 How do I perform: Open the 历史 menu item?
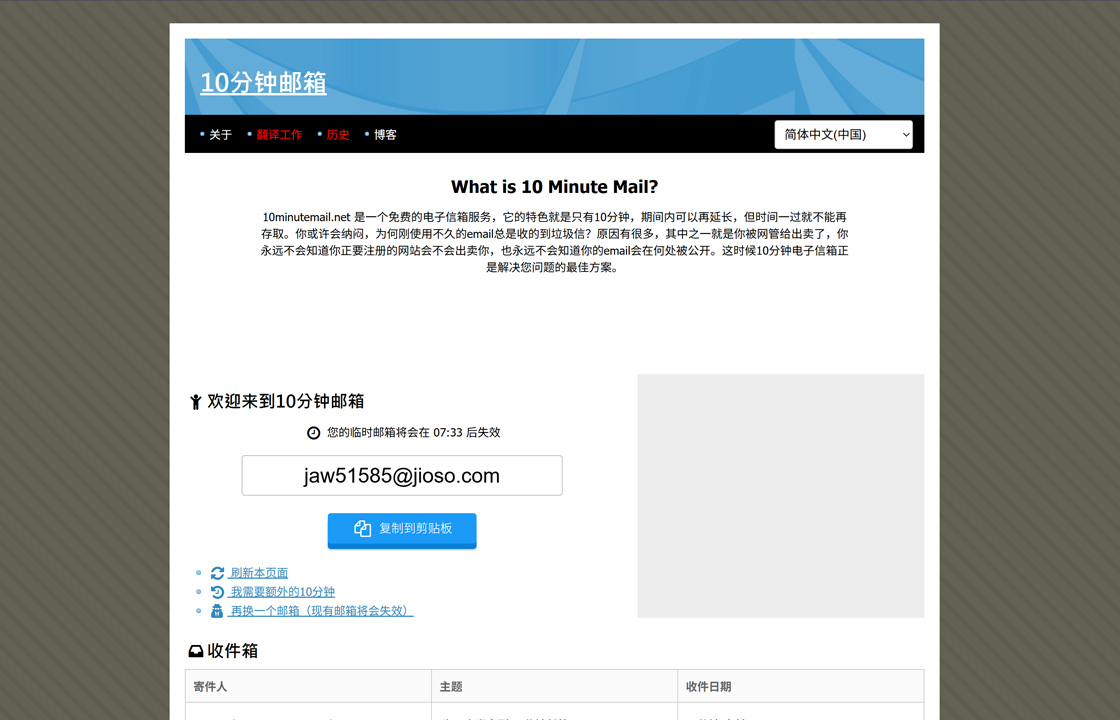click(338, 134)
